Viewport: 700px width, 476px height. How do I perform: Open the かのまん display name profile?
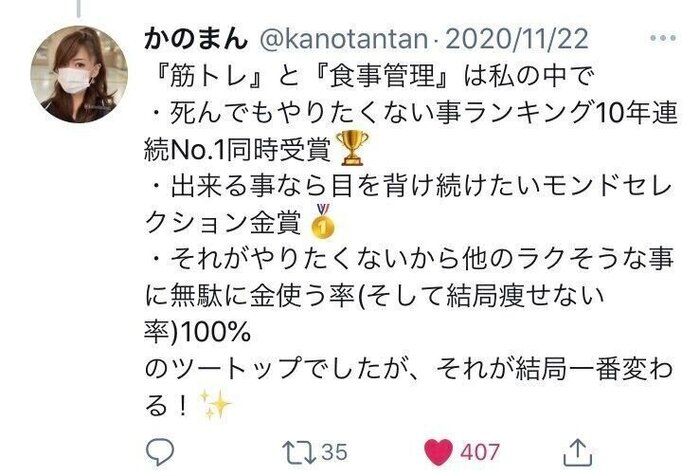pos(196,39)
